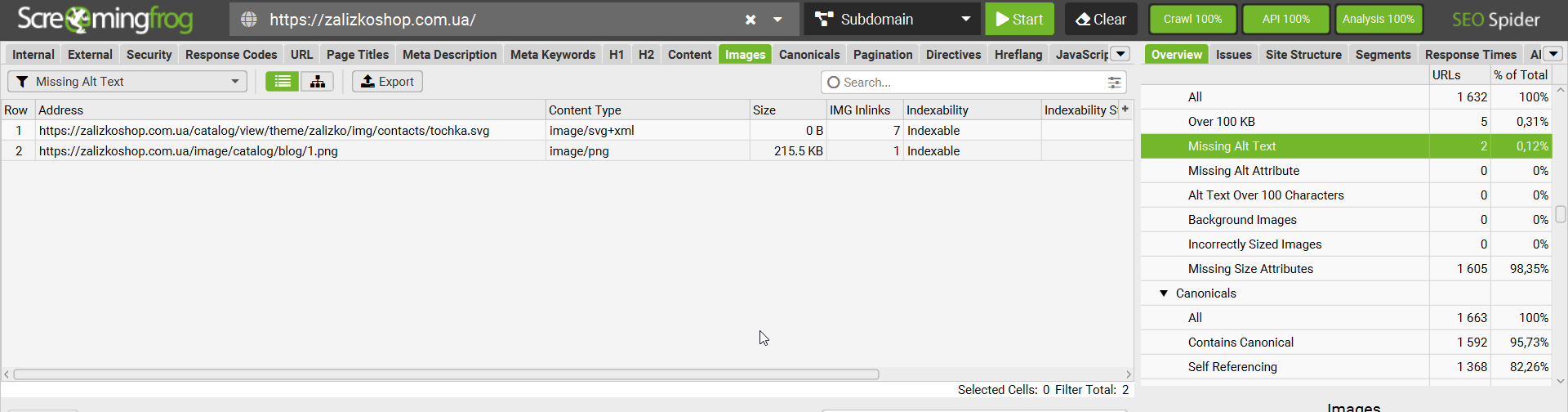Screen dimensions: 1568x412
Task: Select the URL tab
Action: tap(301, 54)
